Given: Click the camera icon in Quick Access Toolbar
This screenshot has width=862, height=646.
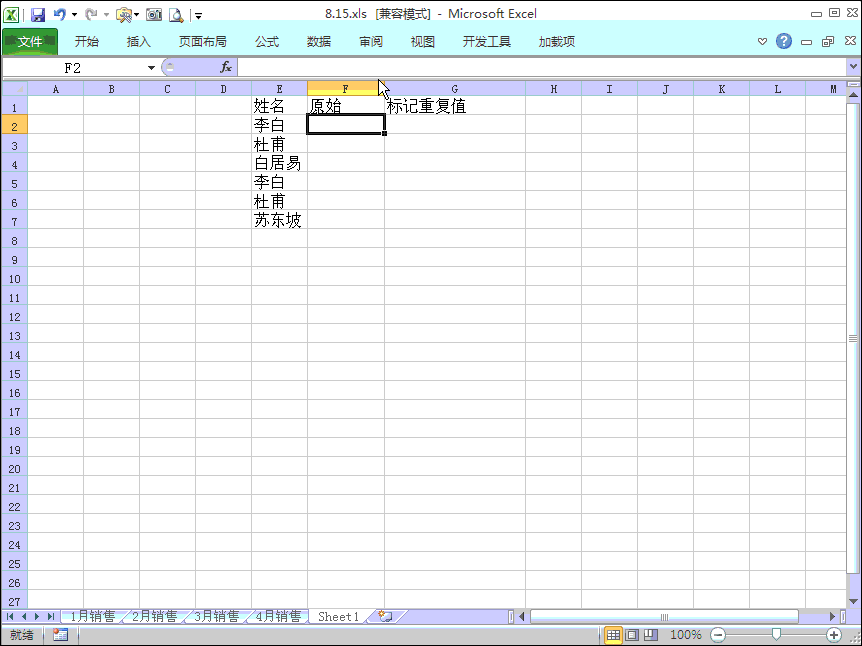Looking at the screenshot, I should 154,15.
